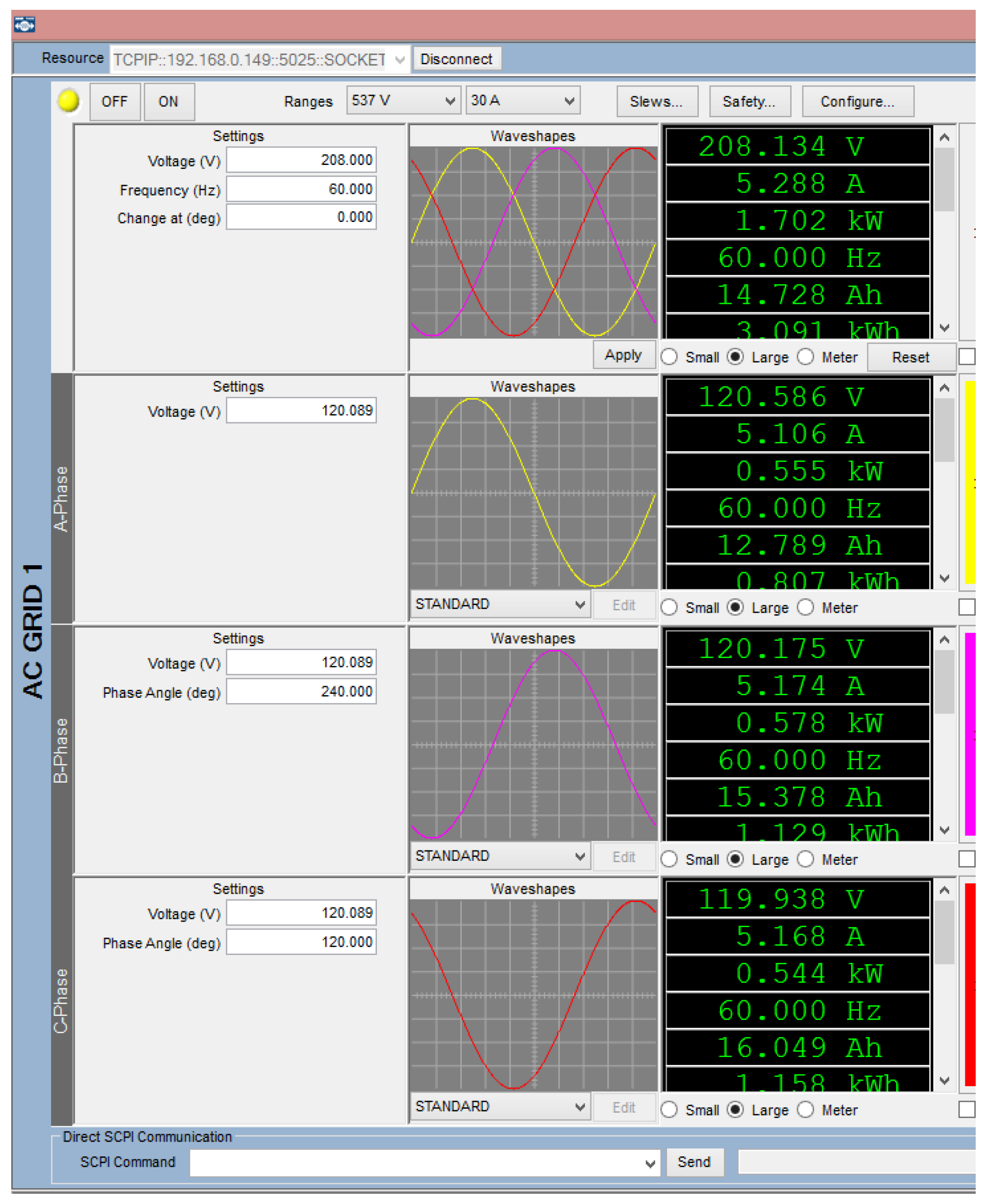The height and width of the screenshot is (1204, 986).
Task: Turn output OFF
Action: click(x=115, y=102)
